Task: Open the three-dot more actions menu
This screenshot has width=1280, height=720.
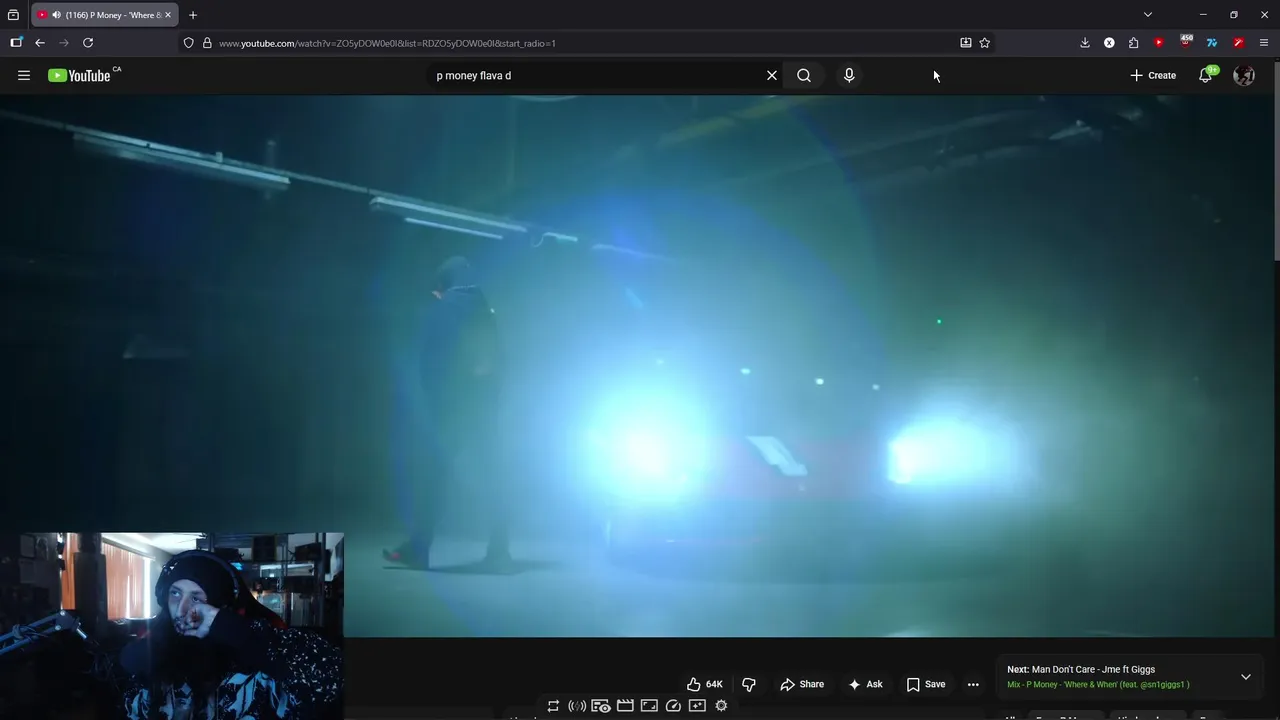Action: coord(973,684)
